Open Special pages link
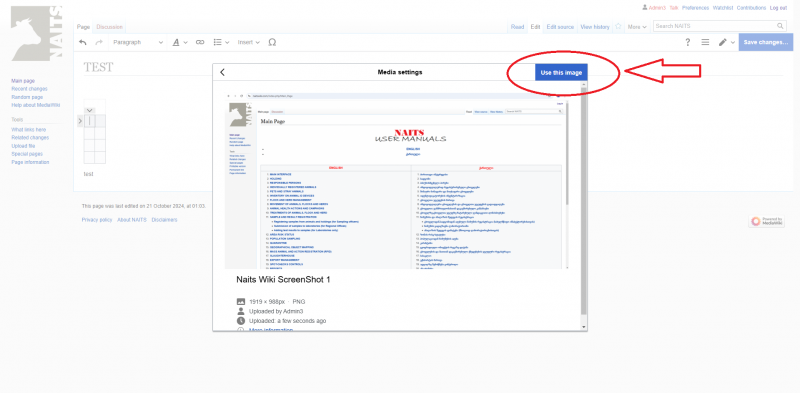This screenshot has width=800, height=393. [x=27, y=154]
